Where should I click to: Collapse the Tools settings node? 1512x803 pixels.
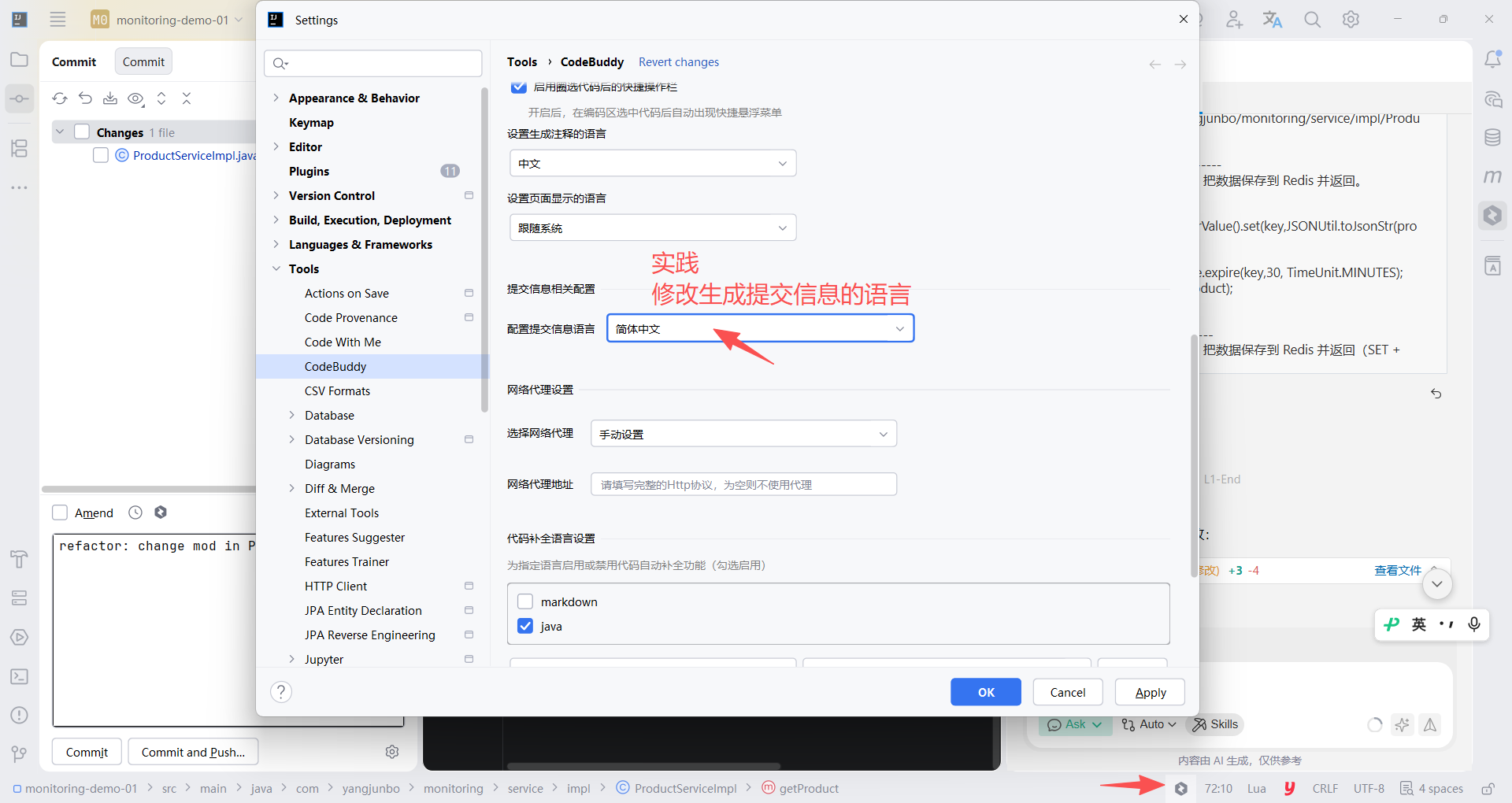tap(276, 268)
